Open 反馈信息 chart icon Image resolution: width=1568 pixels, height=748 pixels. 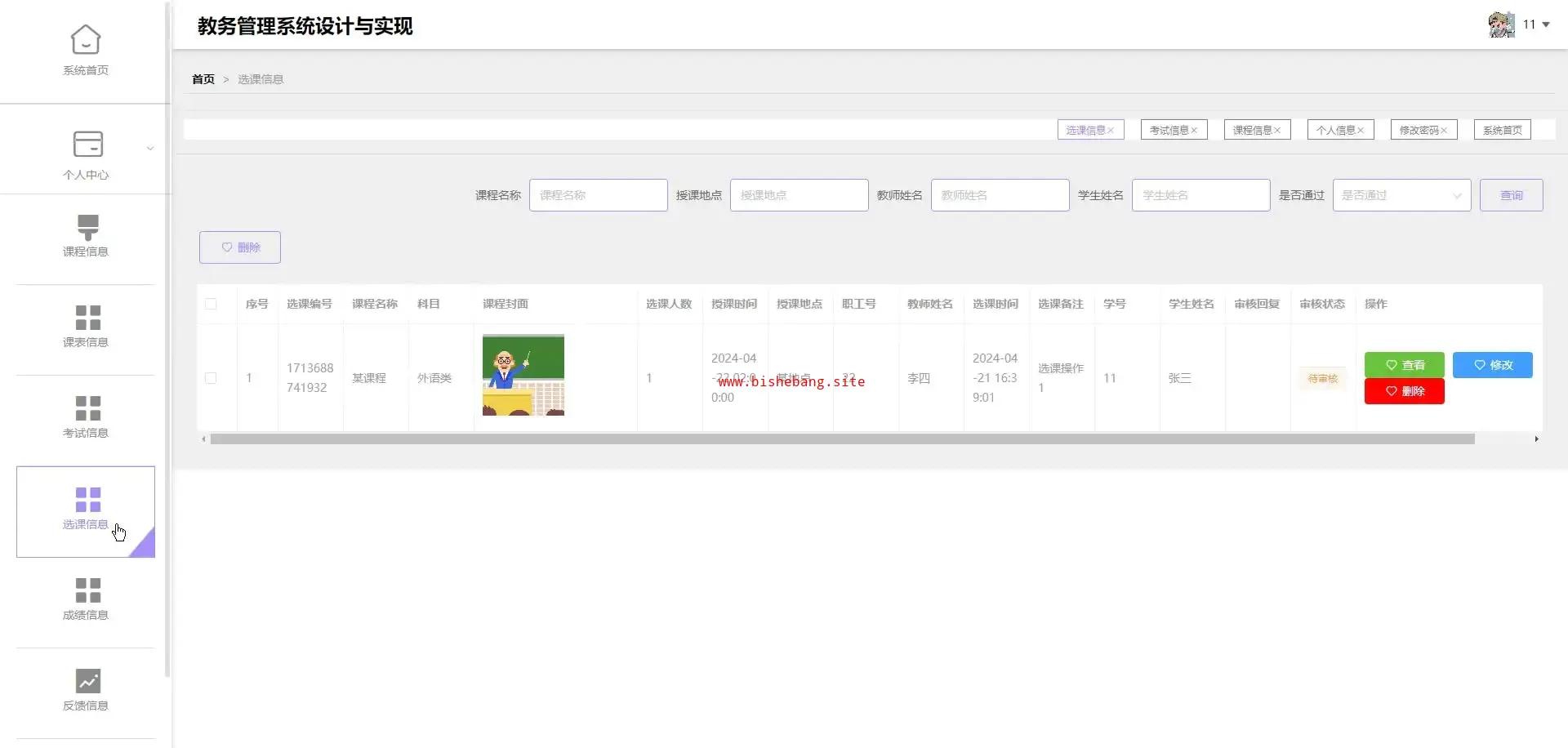[x=87, y=680]
